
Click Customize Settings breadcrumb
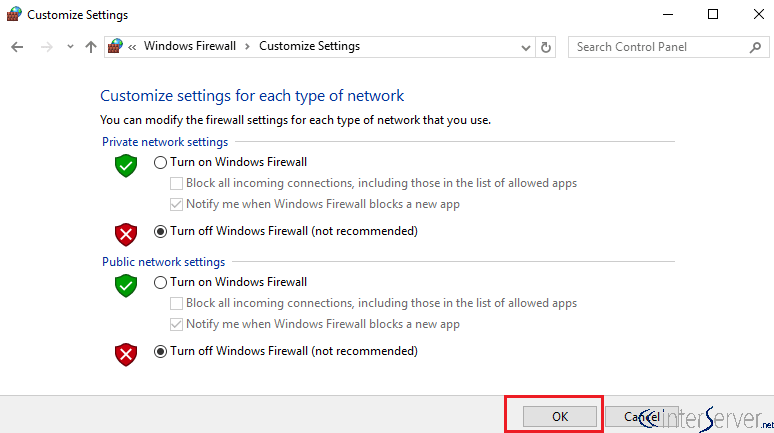tap(310, 46)
